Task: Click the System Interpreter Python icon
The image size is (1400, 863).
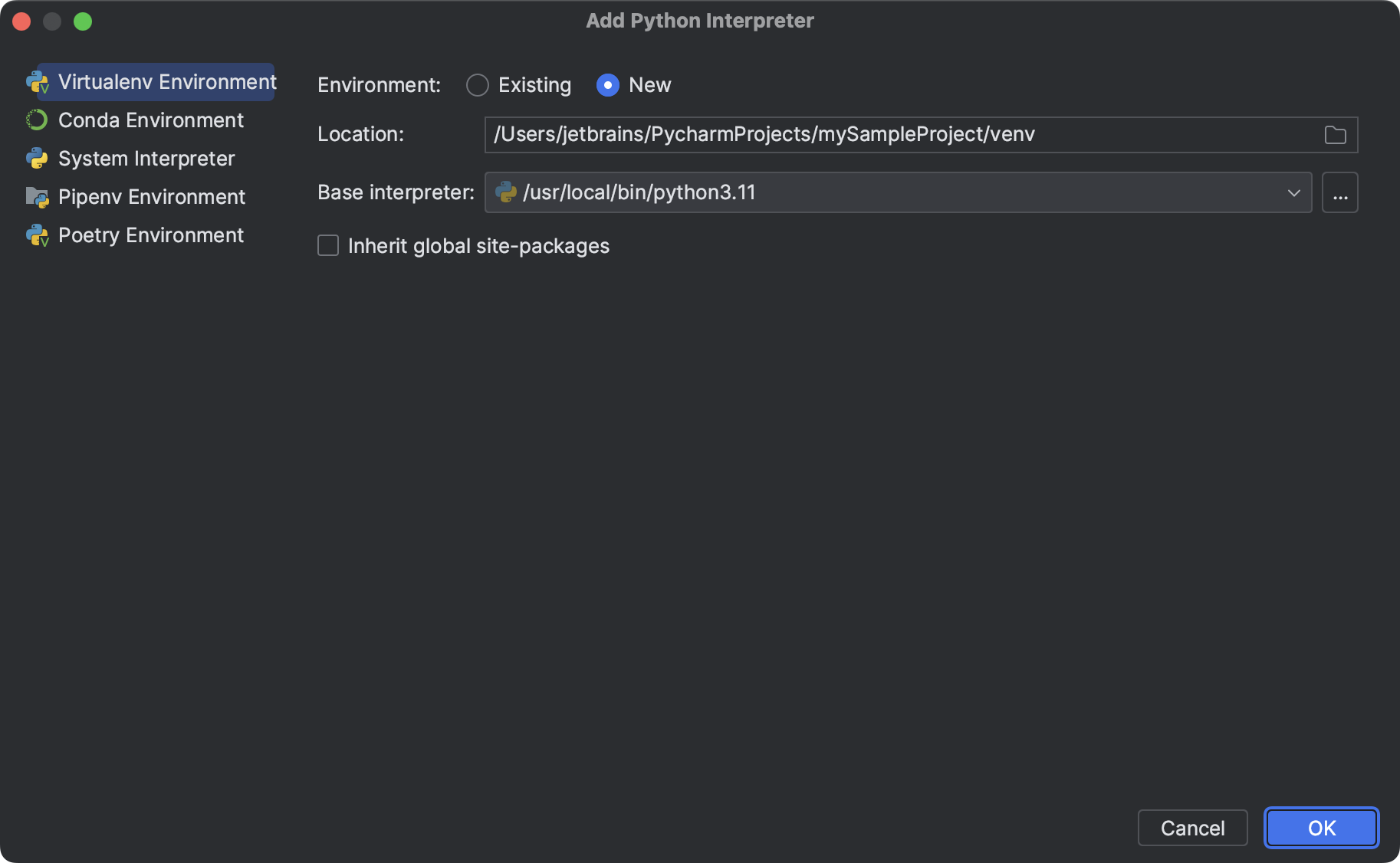Action: (36, 159)
